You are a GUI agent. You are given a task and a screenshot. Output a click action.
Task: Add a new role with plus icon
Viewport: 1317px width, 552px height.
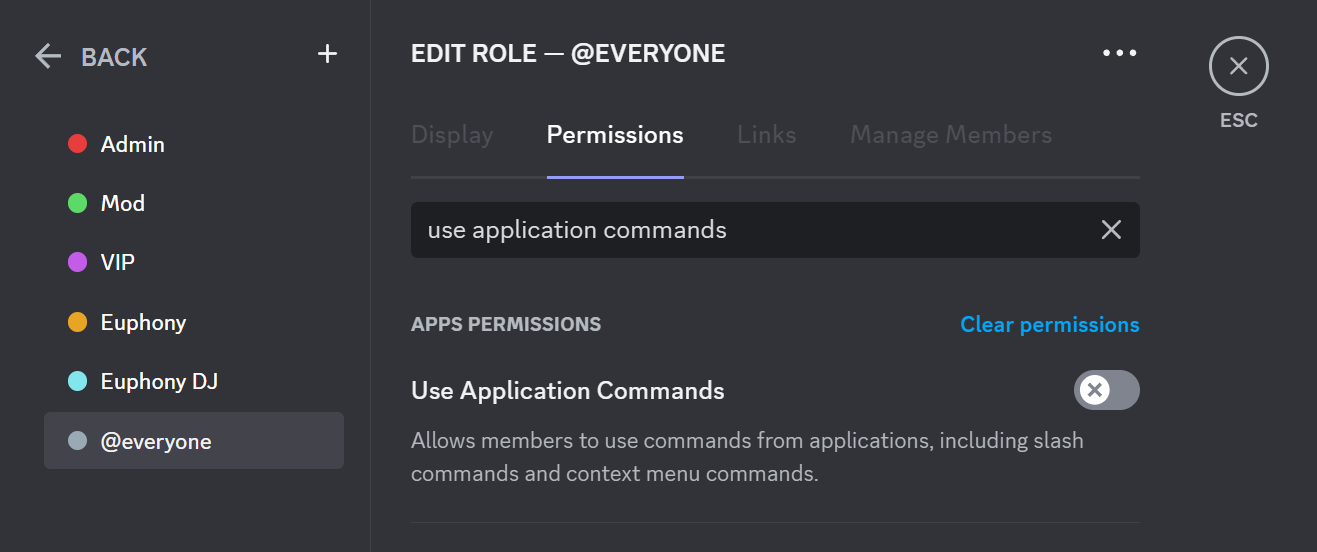[327, 54]
